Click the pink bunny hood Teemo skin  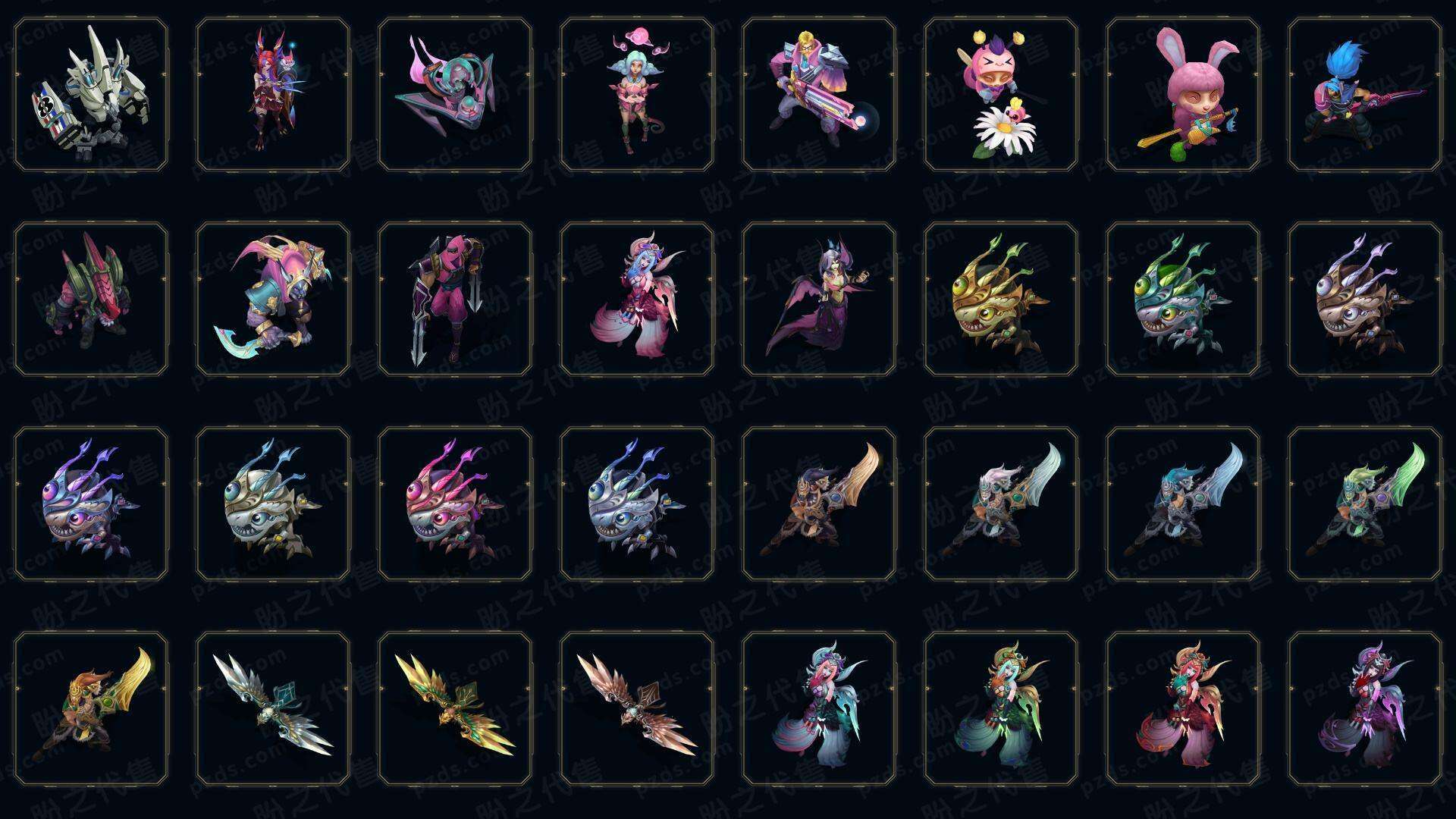click(x=1183, y=95)
